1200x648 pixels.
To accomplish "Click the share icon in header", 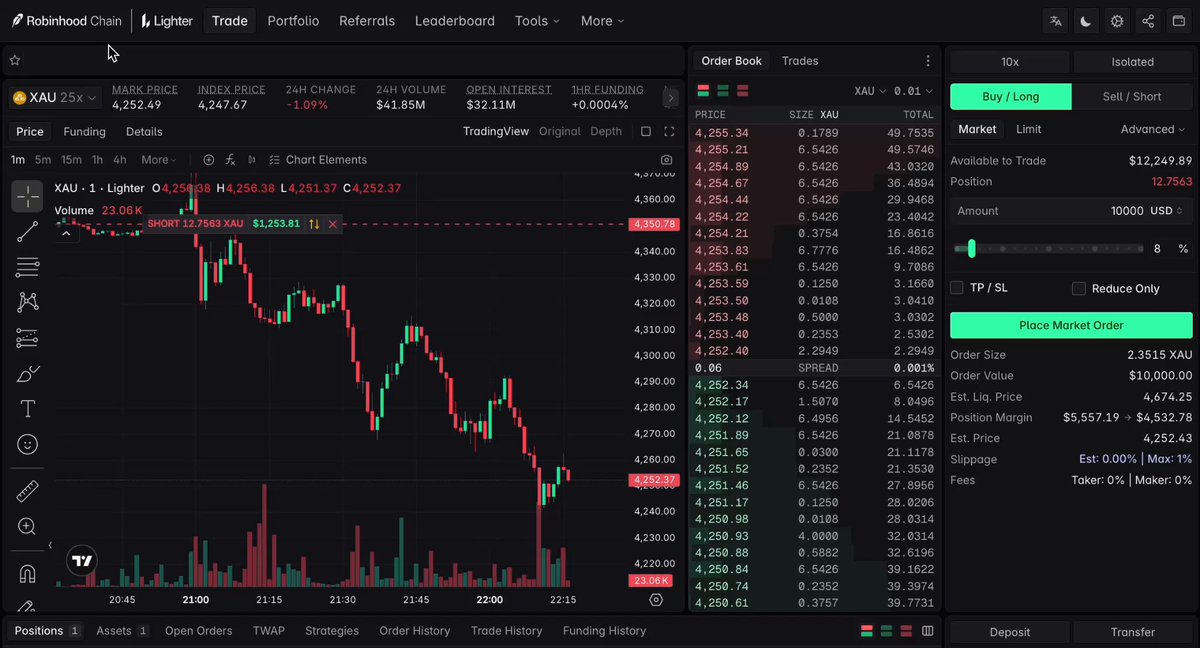I will click(1148, 21).
